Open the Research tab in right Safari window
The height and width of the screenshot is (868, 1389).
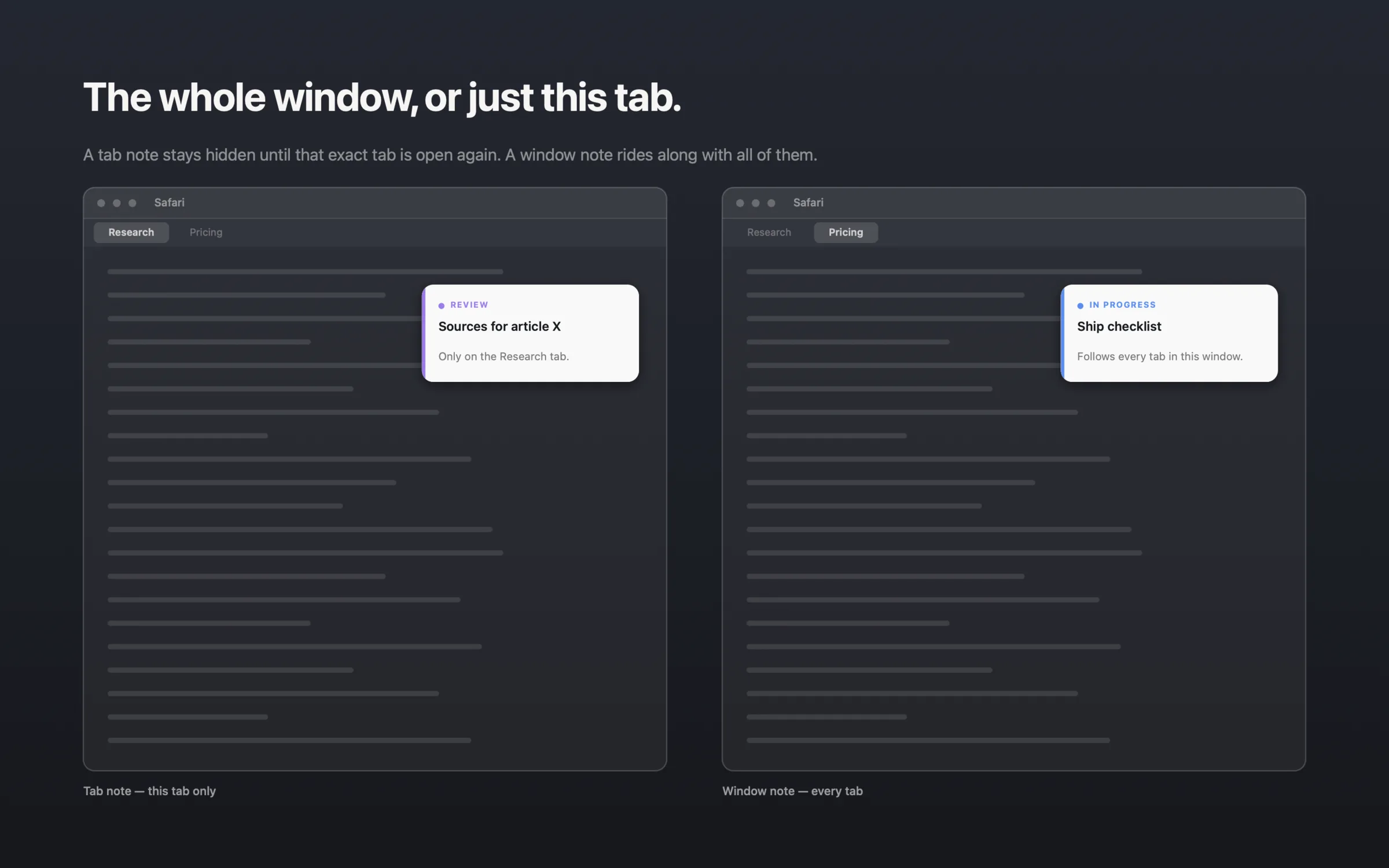click(769, 232)
